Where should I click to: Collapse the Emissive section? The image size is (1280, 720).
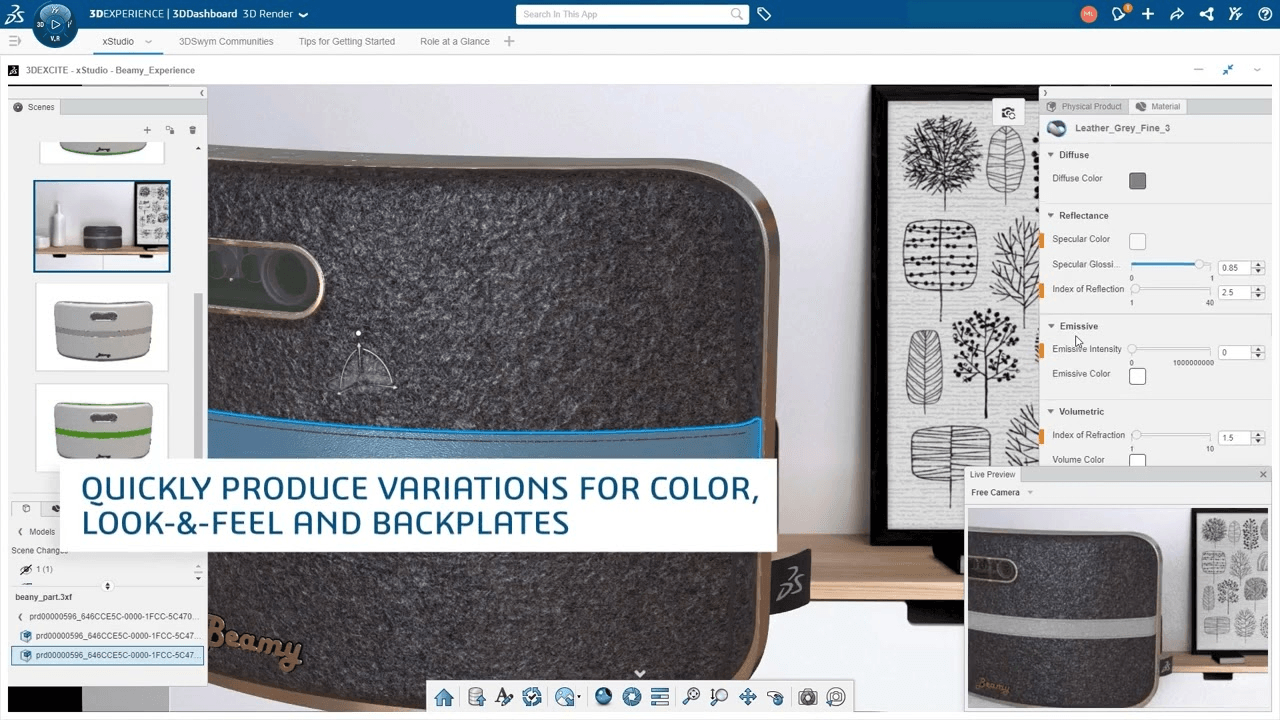1050,326
